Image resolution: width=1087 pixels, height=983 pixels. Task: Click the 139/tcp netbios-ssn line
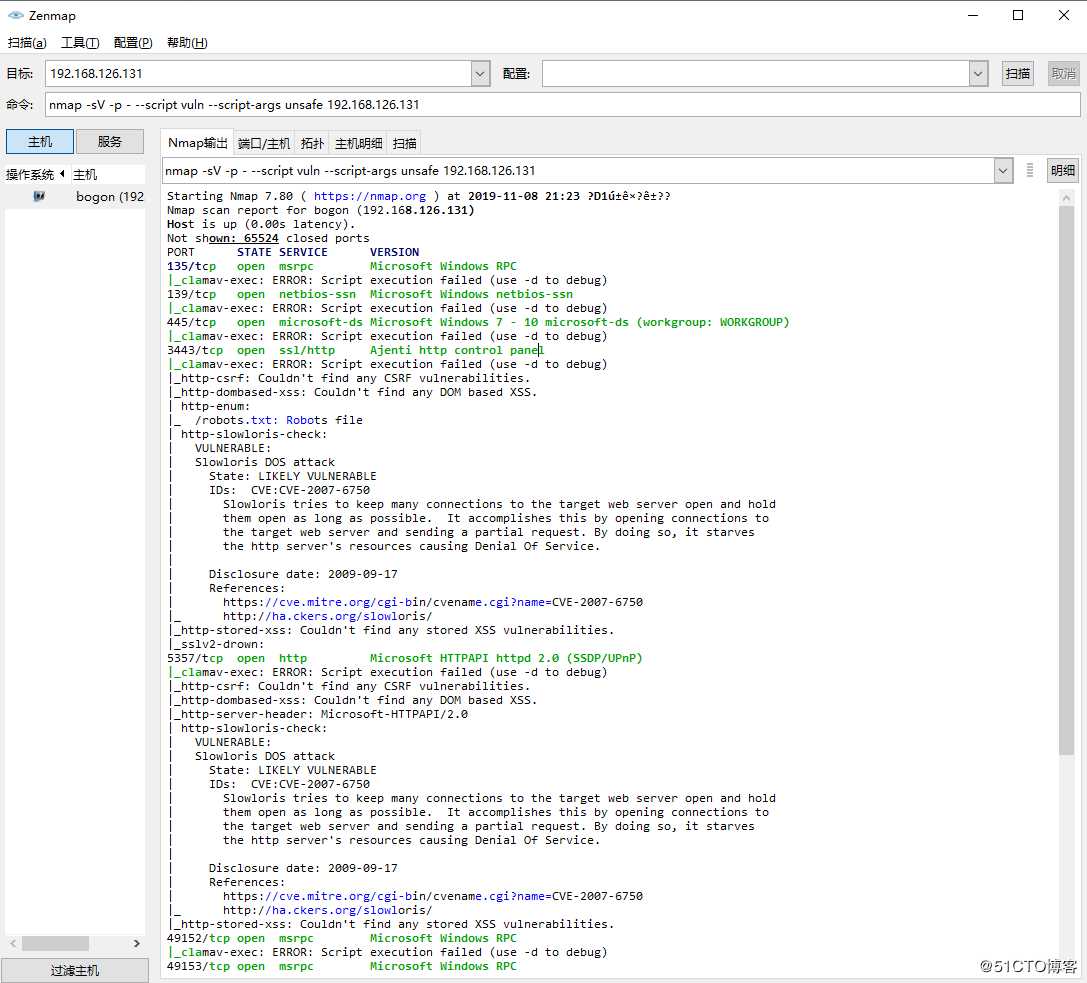pyautogui.click(x=369, y=294)
